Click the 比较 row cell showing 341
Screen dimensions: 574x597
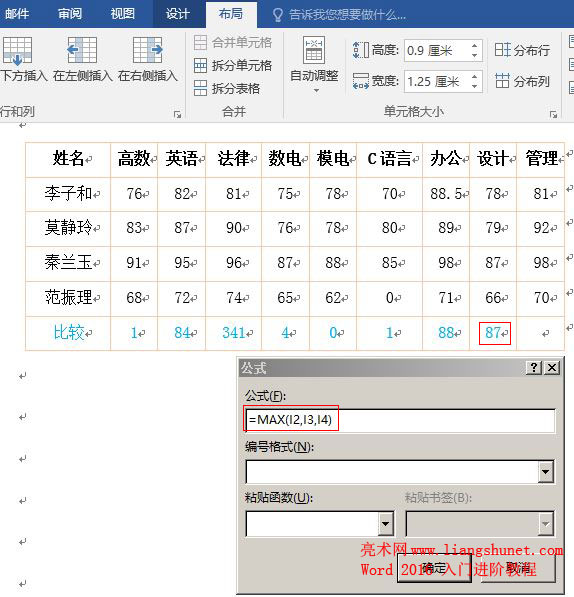(x=233, y=333)
